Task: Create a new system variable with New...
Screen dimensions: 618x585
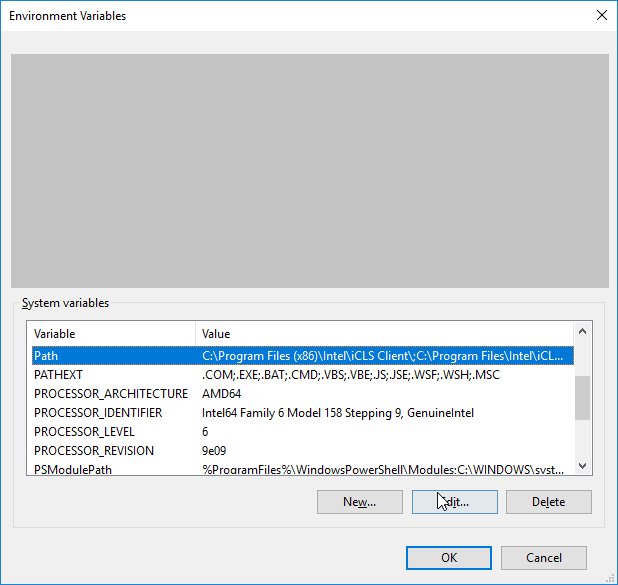Action: click(x=359, y=501)
